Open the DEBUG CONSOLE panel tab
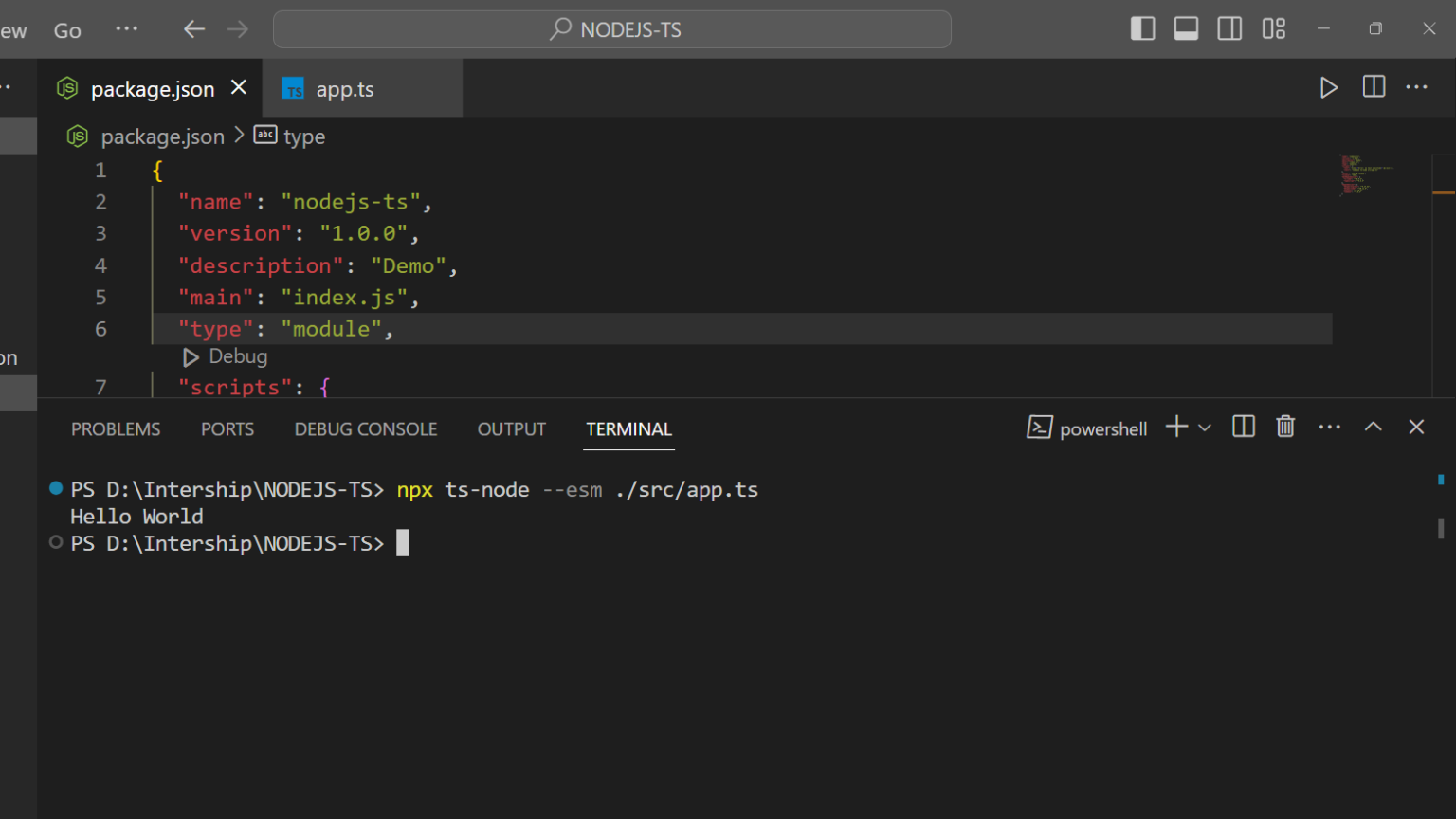The image size is (1456, 819). (x=366, y=429)
